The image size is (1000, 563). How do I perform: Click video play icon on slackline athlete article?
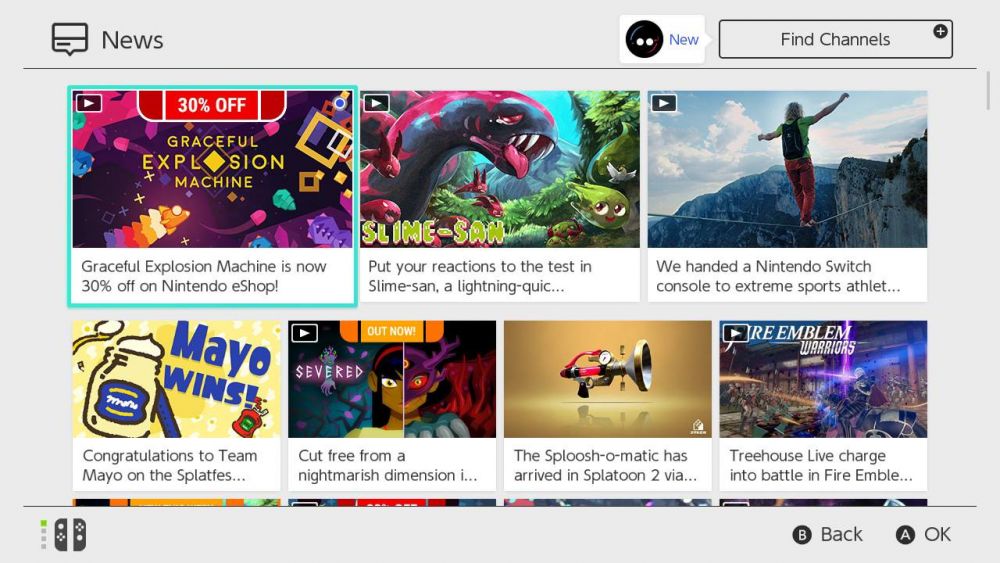[664, 103]
